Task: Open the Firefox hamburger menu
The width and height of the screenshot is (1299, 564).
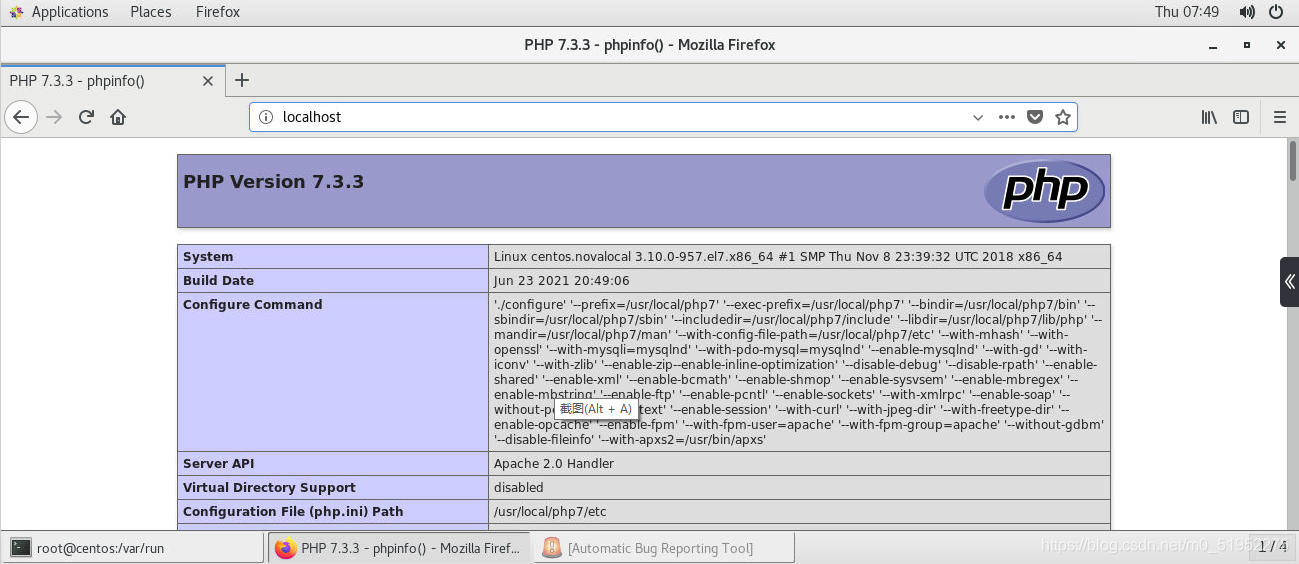Action: 1280,117
